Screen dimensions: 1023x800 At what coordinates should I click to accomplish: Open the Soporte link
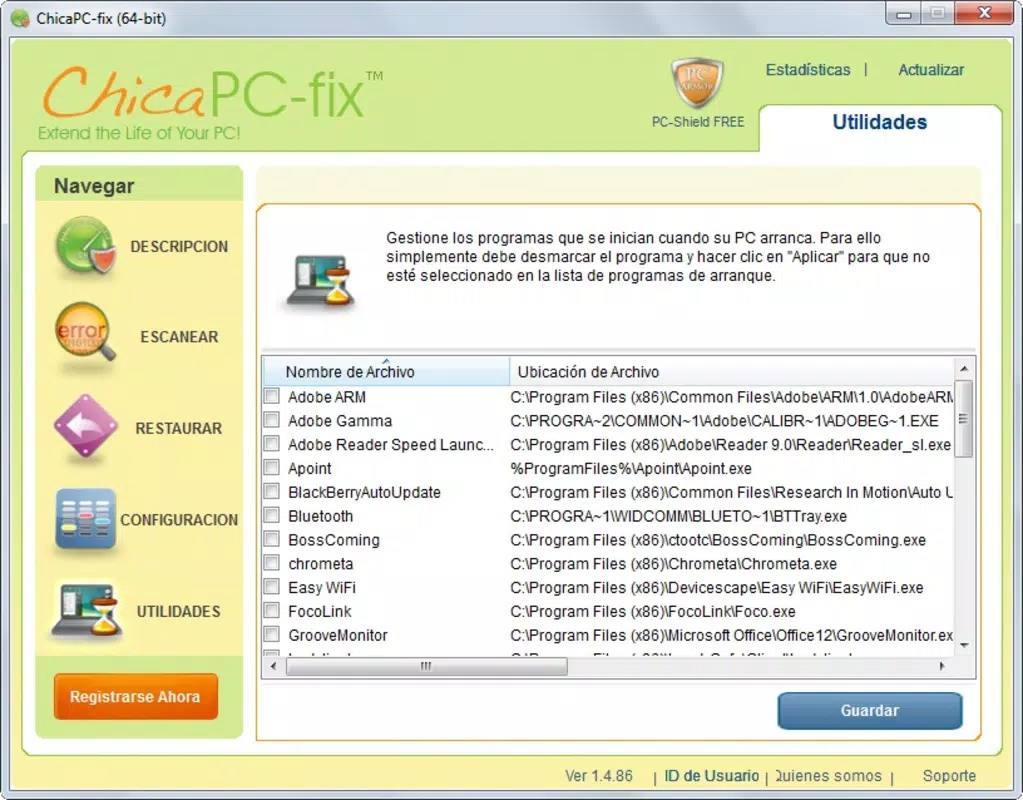click(x=949, y=776)
